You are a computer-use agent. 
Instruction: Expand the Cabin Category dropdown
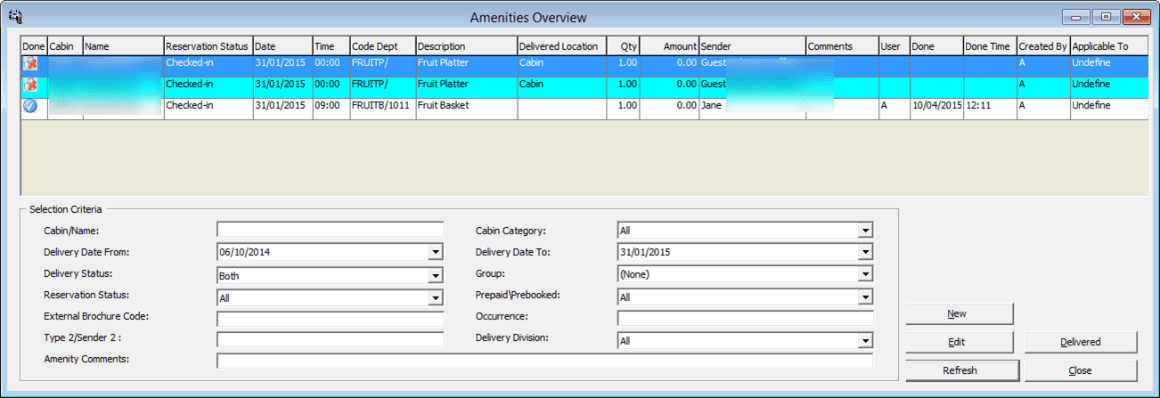865,231
